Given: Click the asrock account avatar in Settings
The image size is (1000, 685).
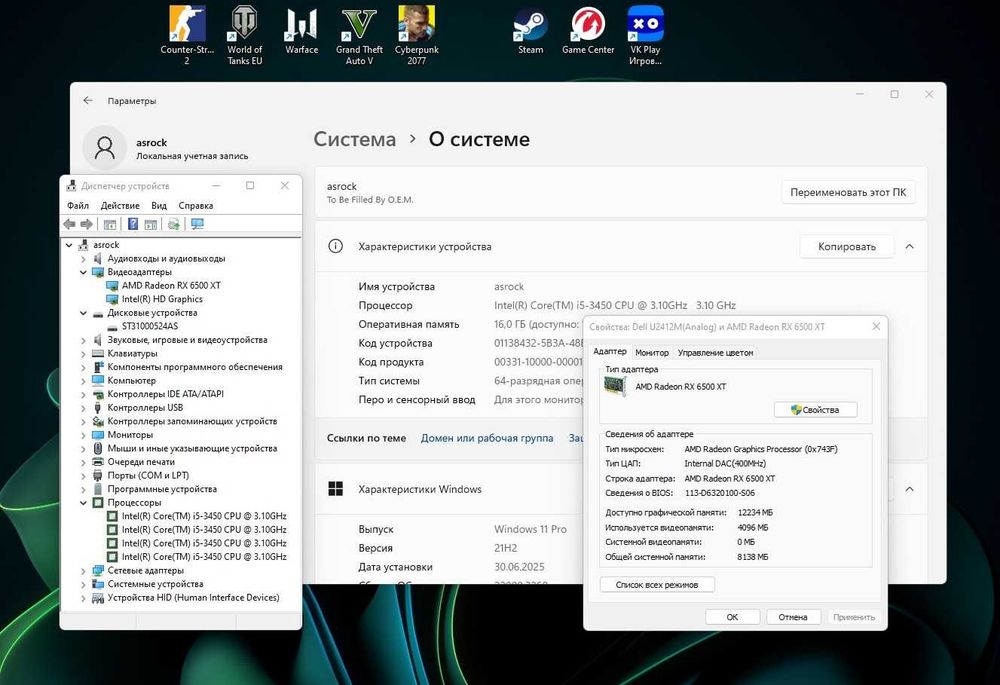Looking at the screenshot, I should (x=105, y=147).
